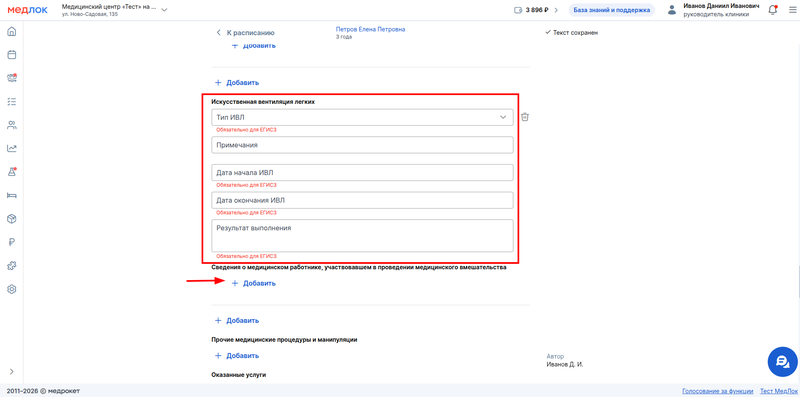The image size is (800, 397).
Task: Open the analytics chart sidebar icon
Action: tap(12, 148)
